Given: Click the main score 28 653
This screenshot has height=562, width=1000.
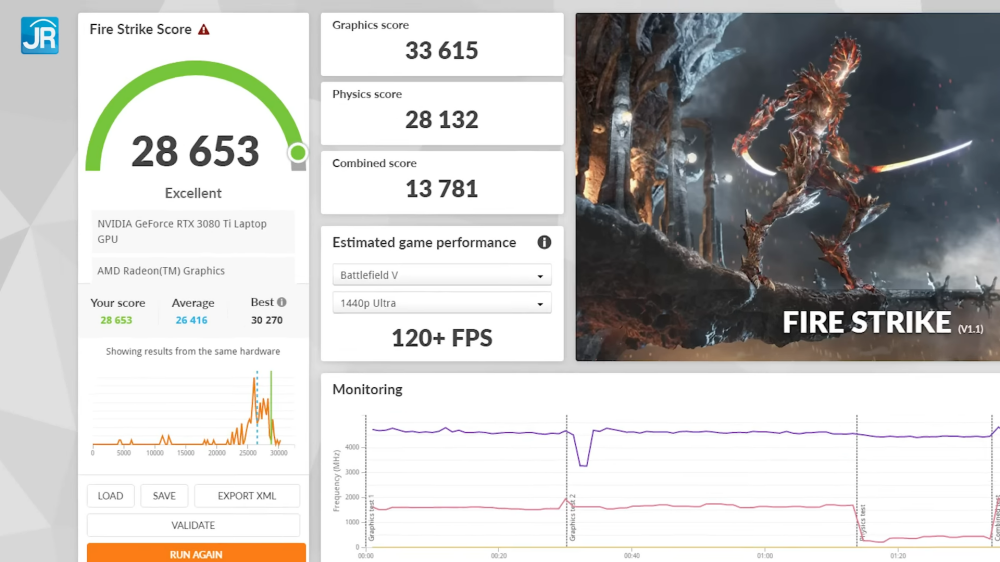Looking at the screenshot, I should point(195,151).
